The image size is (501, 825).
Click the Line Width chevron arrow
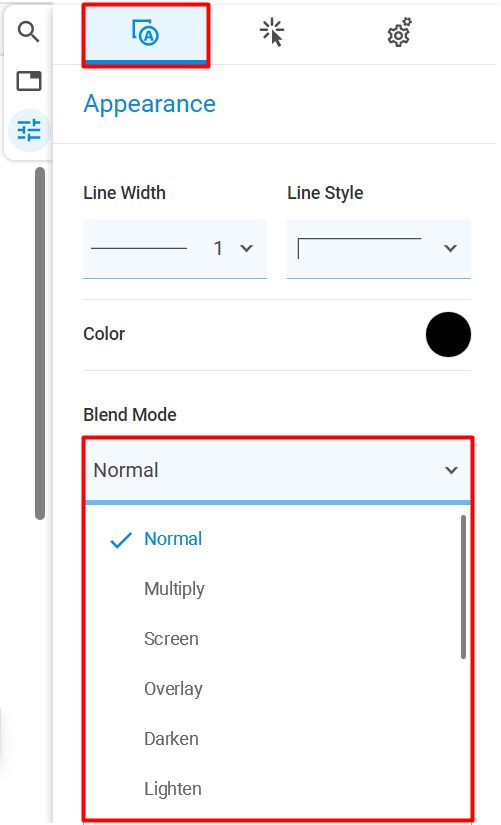click(246, 248)
